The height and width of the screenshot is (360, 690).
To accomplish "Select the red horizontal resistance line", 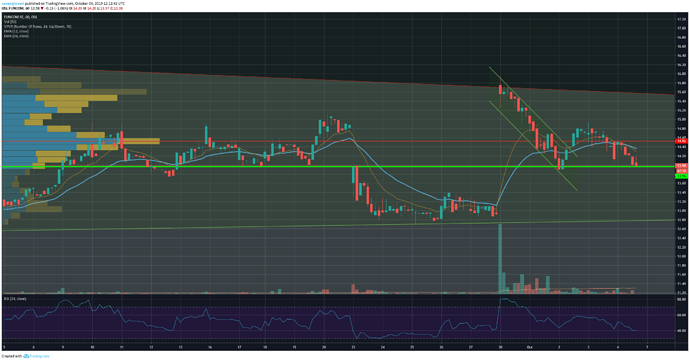I will 338,142.
